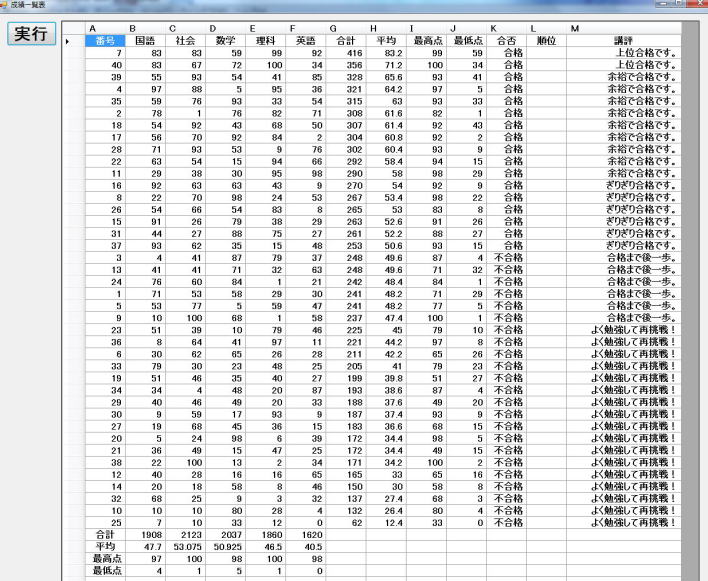Click average cell 27.4
The image size is (708, 581).
coord(386,499)
